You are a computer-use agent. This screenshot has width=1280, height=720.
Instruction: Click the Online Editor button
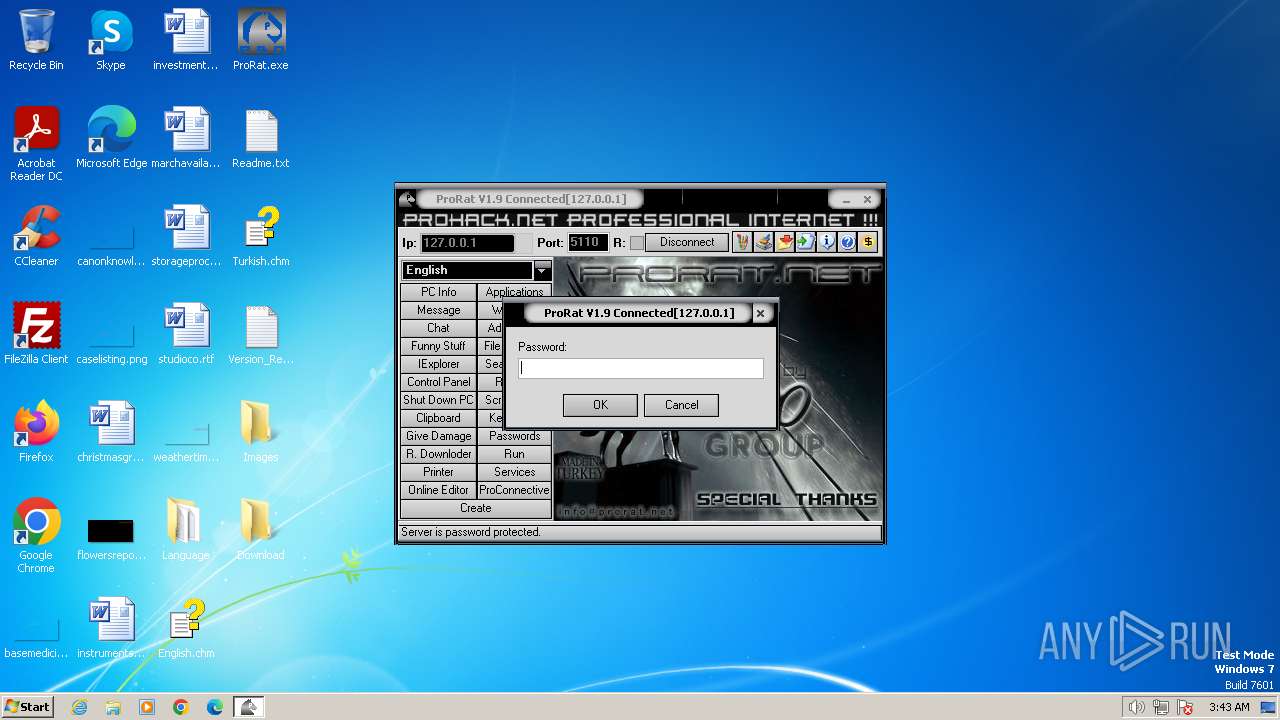click(438, 490)
